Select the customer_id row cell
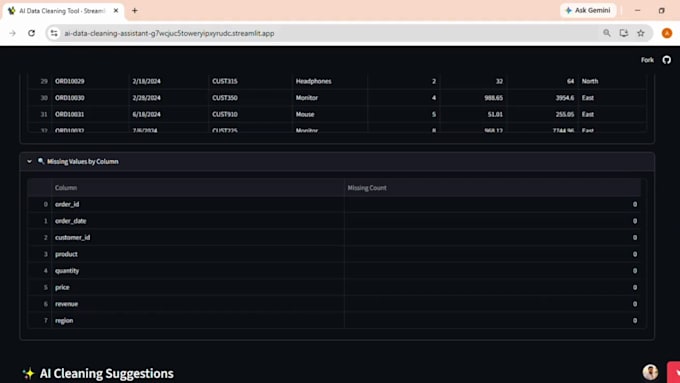Image resolution: width=680 pixels, height=383 pixels. pos(198,237)
